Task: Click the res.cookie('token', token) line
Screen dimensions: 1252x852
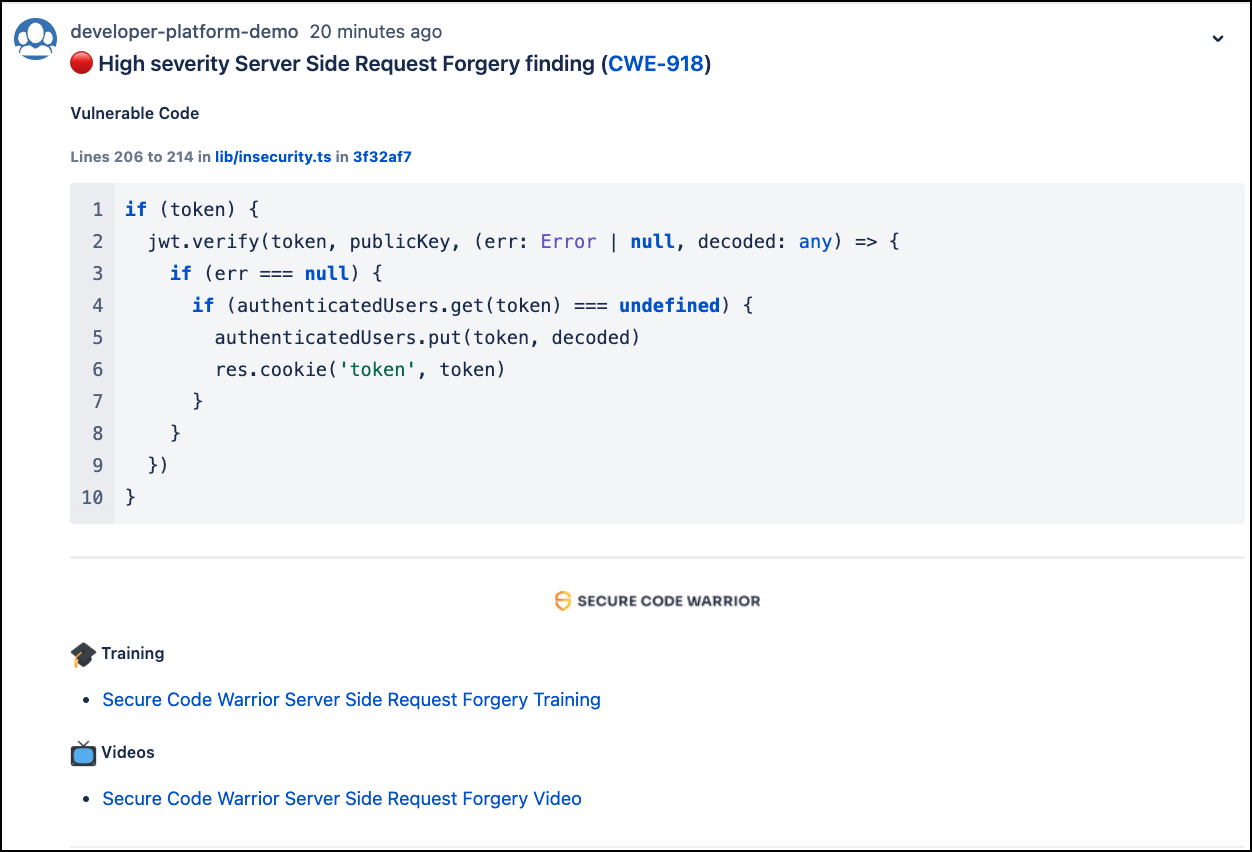Action: tap(360, 370)
